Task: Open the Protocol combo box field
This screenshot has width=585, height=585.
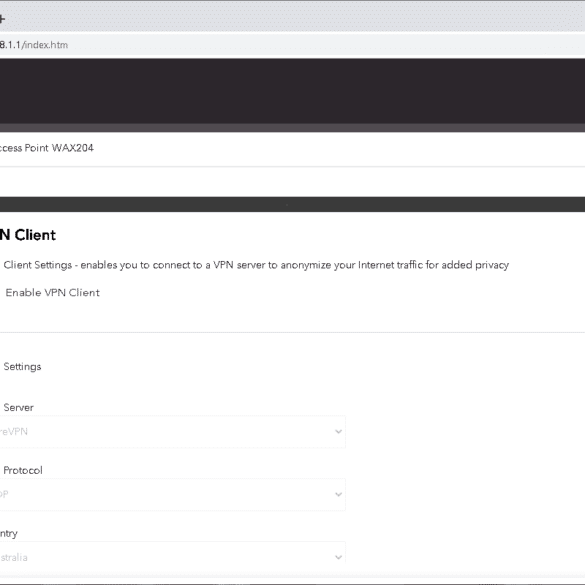Action: (x=172, y=495)
